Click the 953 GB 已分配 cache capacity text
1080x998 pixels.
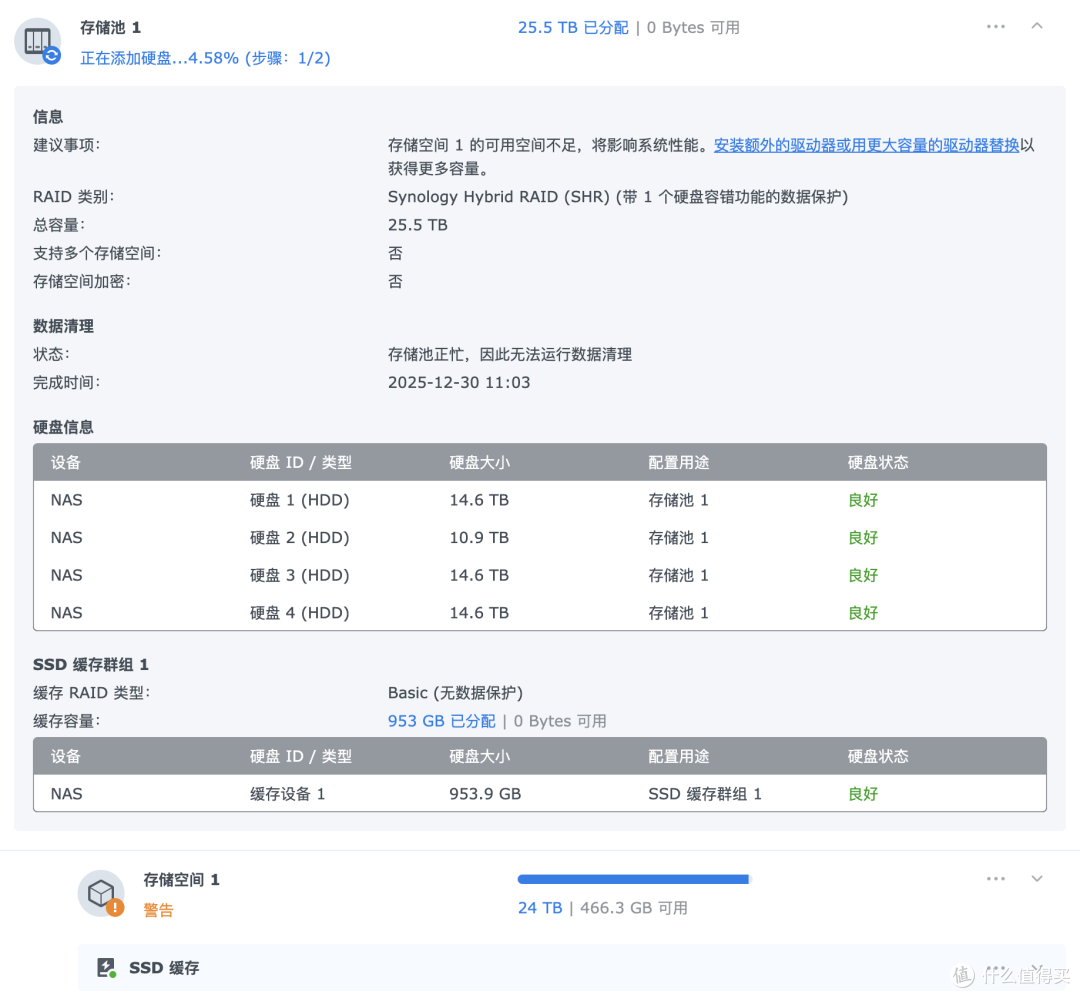pyautogui.click(x=442, y=721)
